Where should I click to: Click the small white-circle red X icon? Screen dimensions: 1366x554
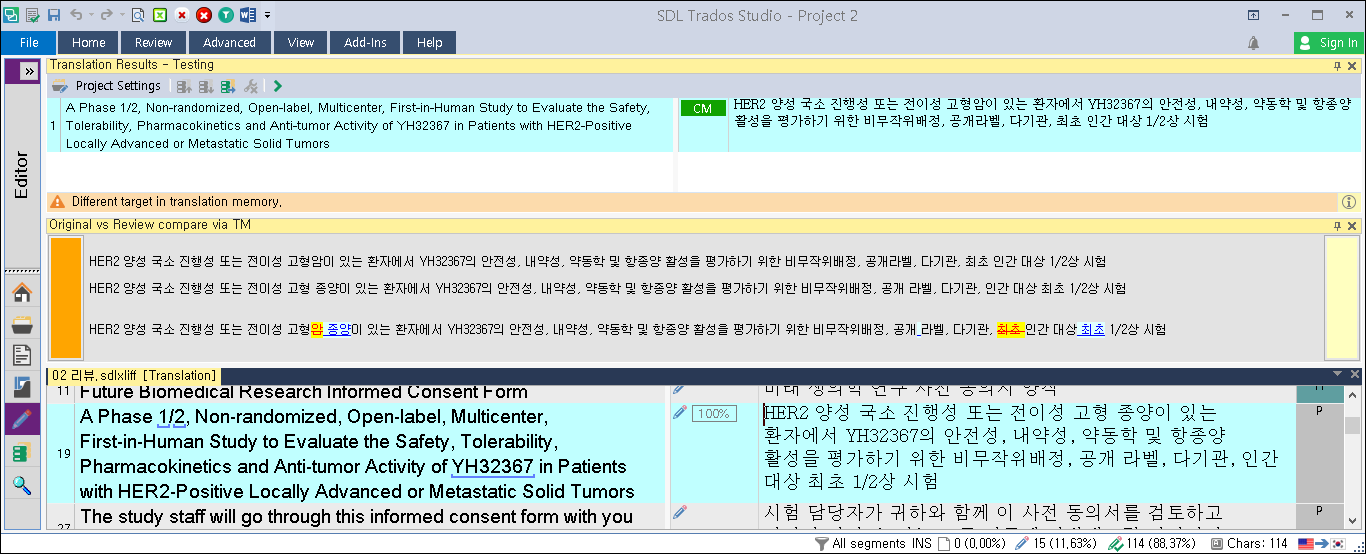pos(182,15)
